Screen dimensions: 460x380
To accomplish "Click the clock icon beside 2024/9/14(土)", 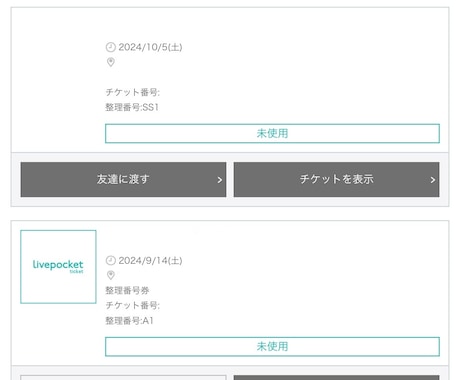I will click(111, 261).
